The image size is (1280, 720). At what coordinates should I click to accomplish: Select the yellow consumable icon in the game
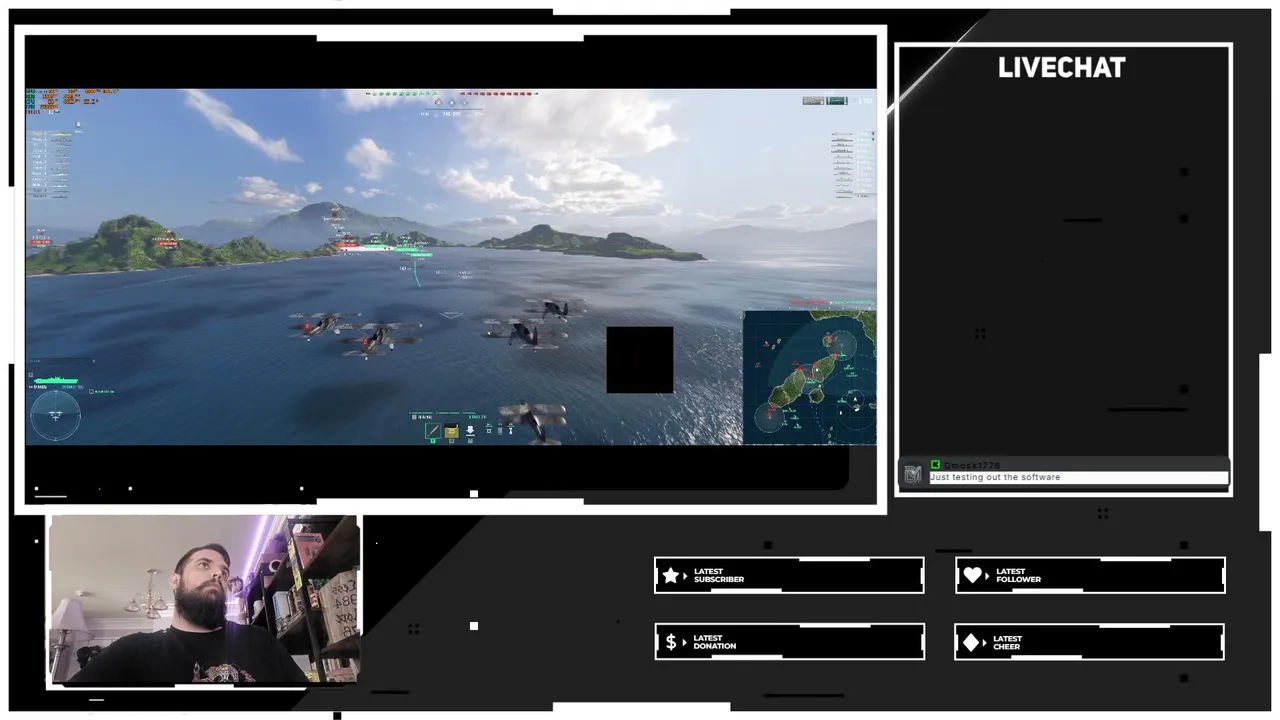[x=451, y=431]
